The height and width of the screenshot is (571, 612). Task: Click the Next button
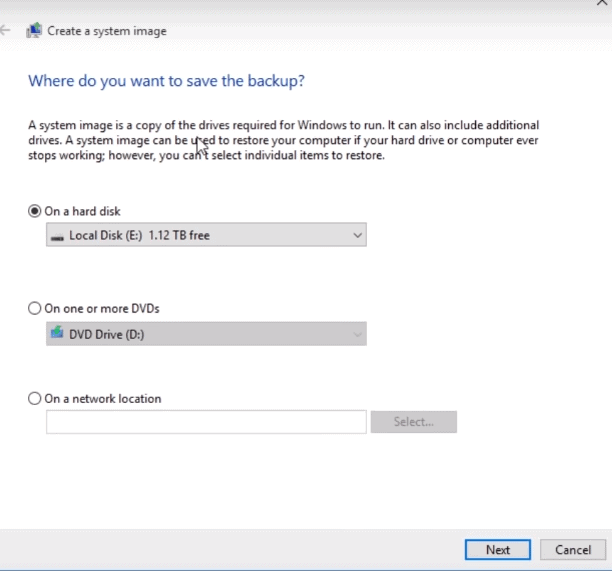pyautogui.click(x=498, y=550)
